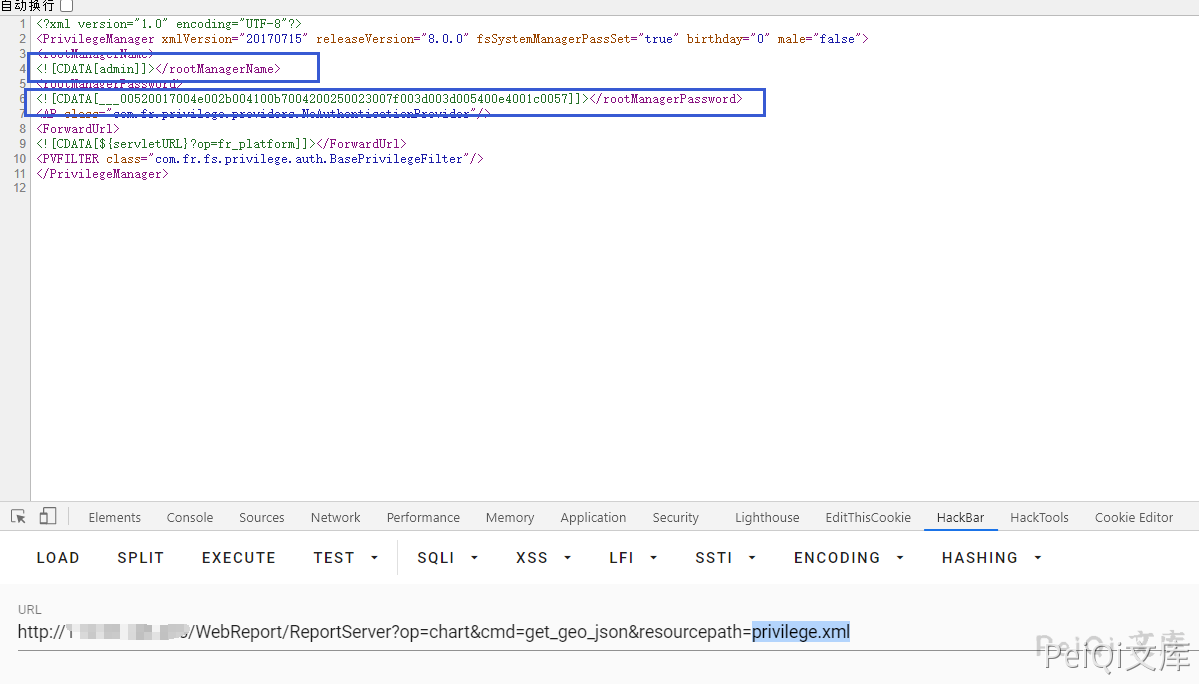The height and width of the screenshot is (684, 1199).
Task: Expand the TEST dropdown menu
Action: 345,558
